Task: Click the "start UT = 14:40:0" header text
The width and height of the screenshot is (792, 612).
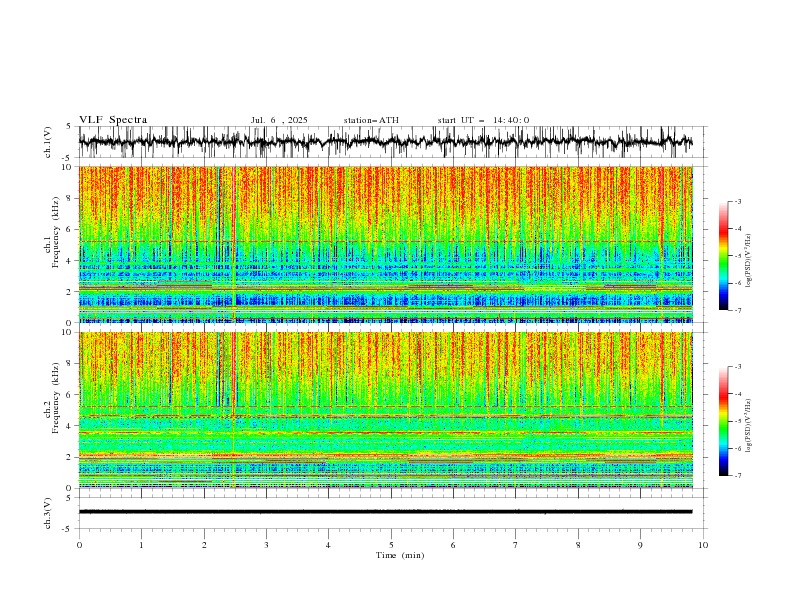Action: [483, 120]
